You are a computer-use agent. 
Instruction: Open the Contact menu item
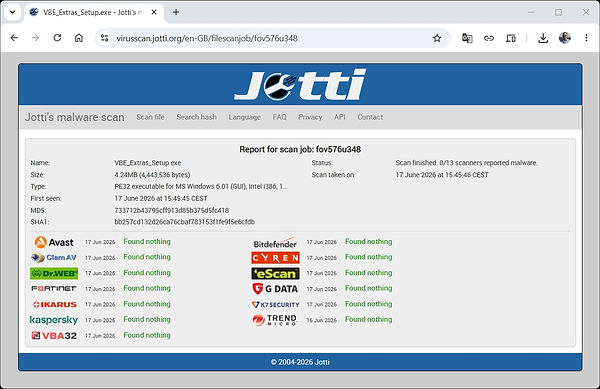370,117
